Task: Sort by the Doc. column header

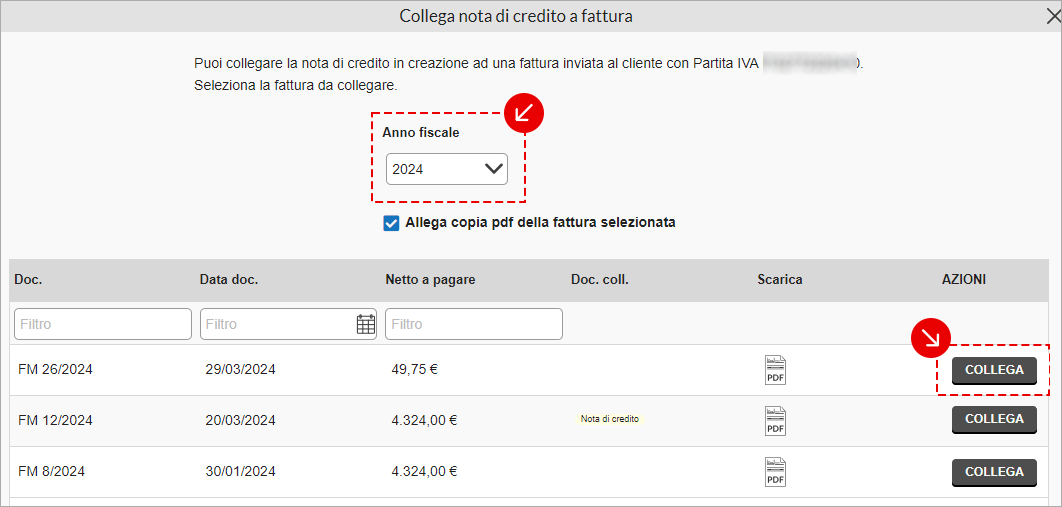Action: pyautogui.click(x=28, y=280)
